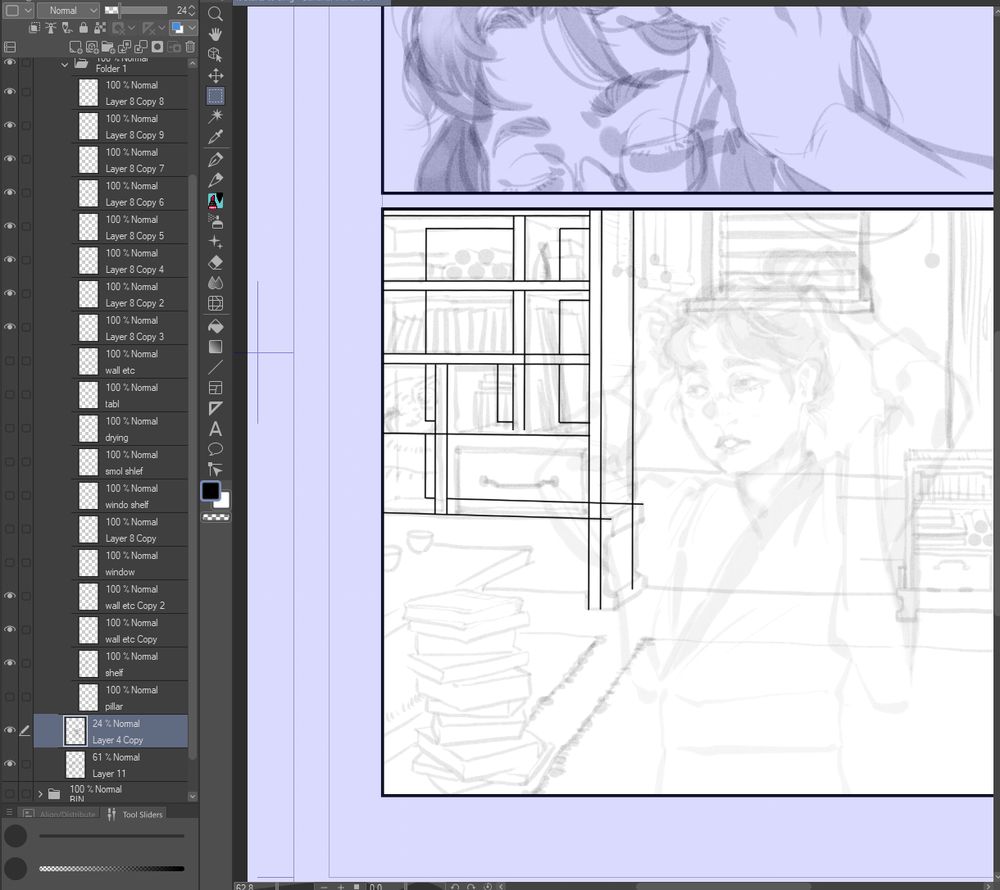Screen dimensions: 1000x890
Task: Switch to the Align/Distribute tab
Action: [59, 815]
